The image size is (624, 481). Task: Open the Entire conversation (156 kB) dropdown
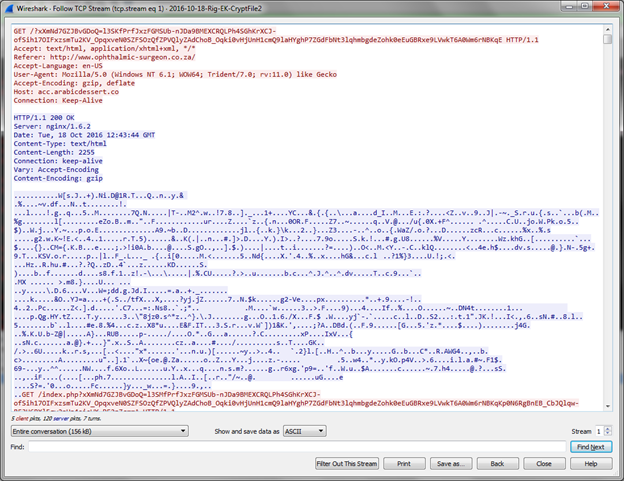(99, 431)
